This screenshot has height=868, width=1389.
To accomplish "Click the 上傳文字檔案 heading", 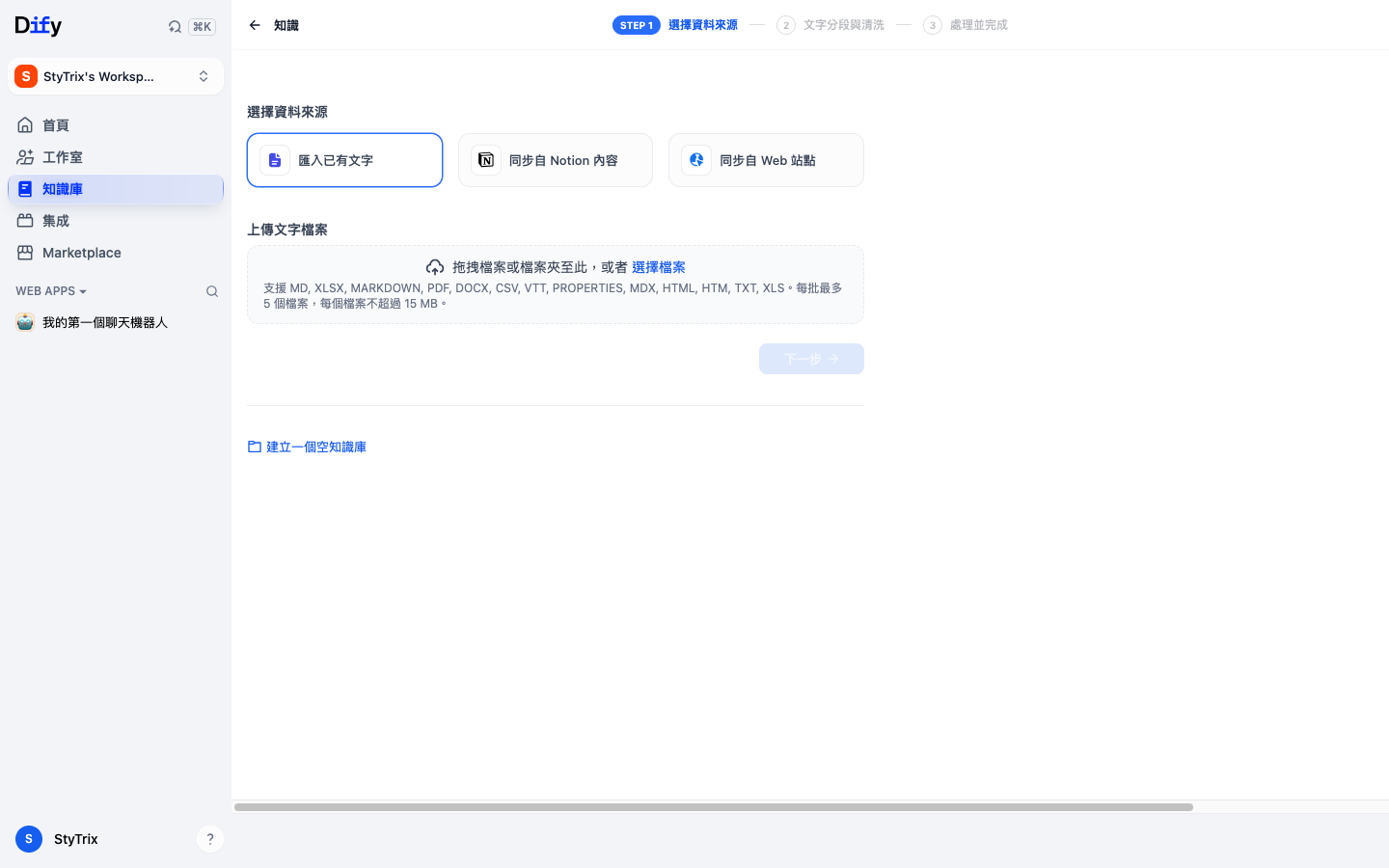I will pyautogui.click(x=287, y=230).
